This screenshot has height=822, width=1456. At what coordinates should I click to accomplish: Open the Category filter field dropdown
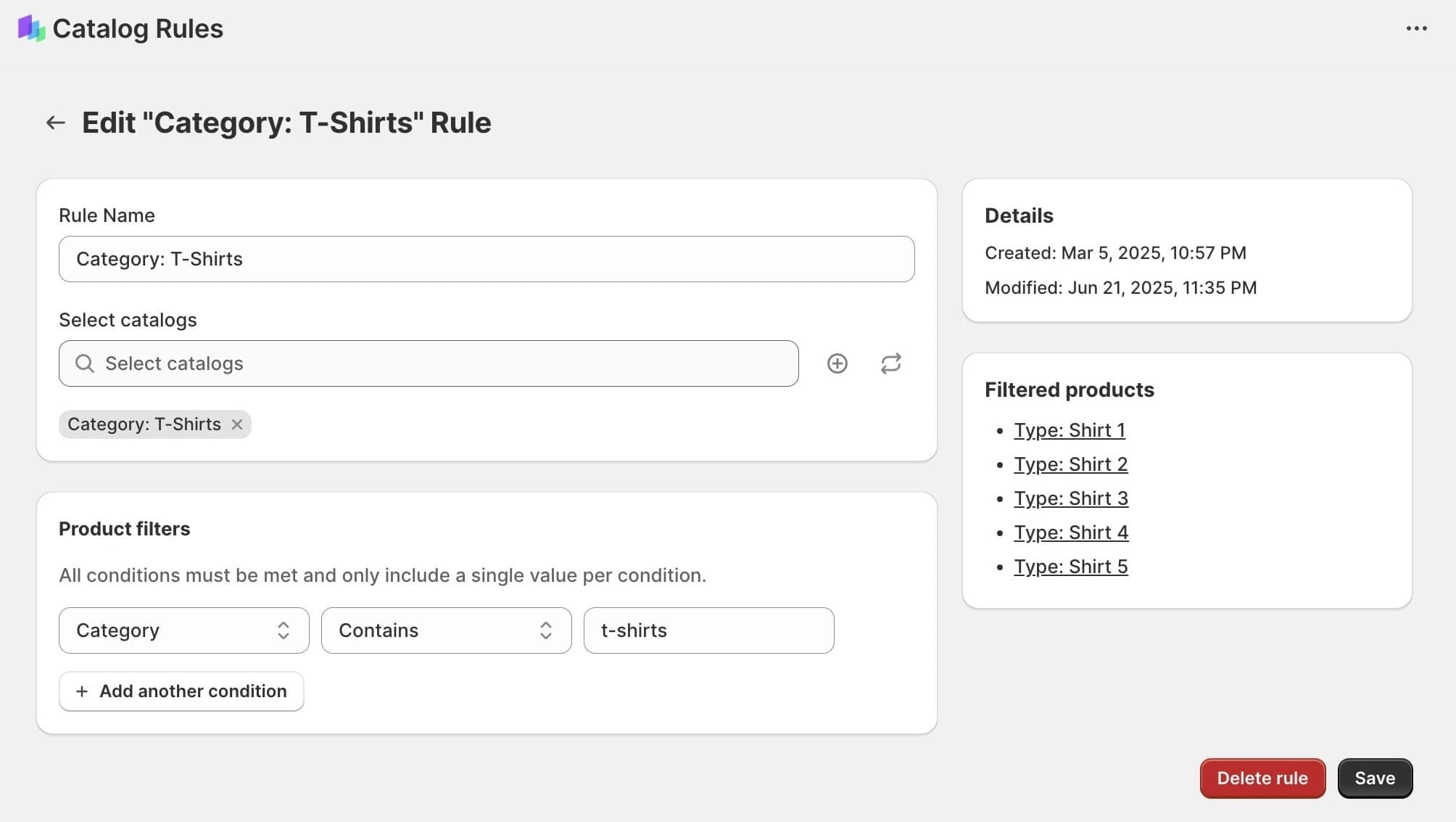(x=183, y=630)
